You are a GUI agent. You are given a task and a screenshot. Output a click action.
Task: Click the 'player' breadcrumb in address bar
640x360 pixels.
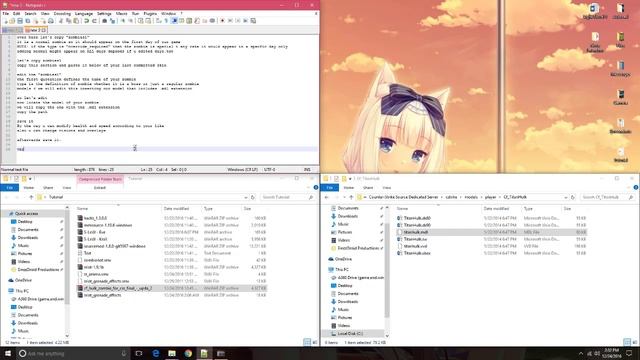click(490, 197)
